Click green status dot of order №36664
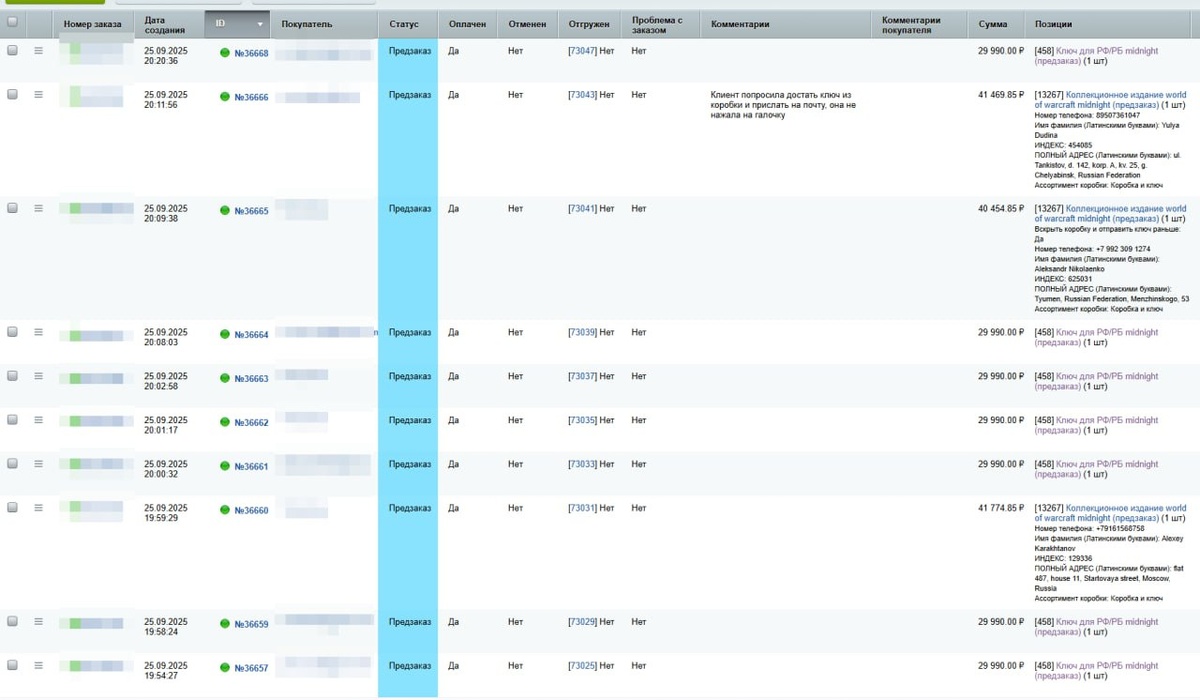The image size is (1200, 700). 225,334
